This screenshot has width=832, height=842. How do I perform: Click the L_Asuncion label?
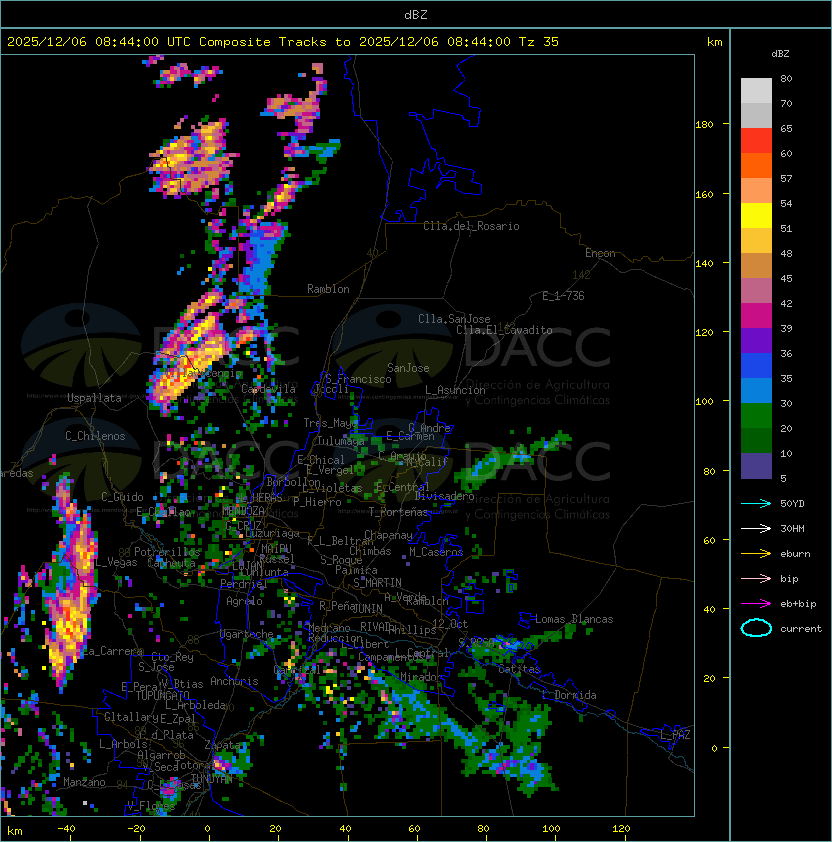click(455, 390)
